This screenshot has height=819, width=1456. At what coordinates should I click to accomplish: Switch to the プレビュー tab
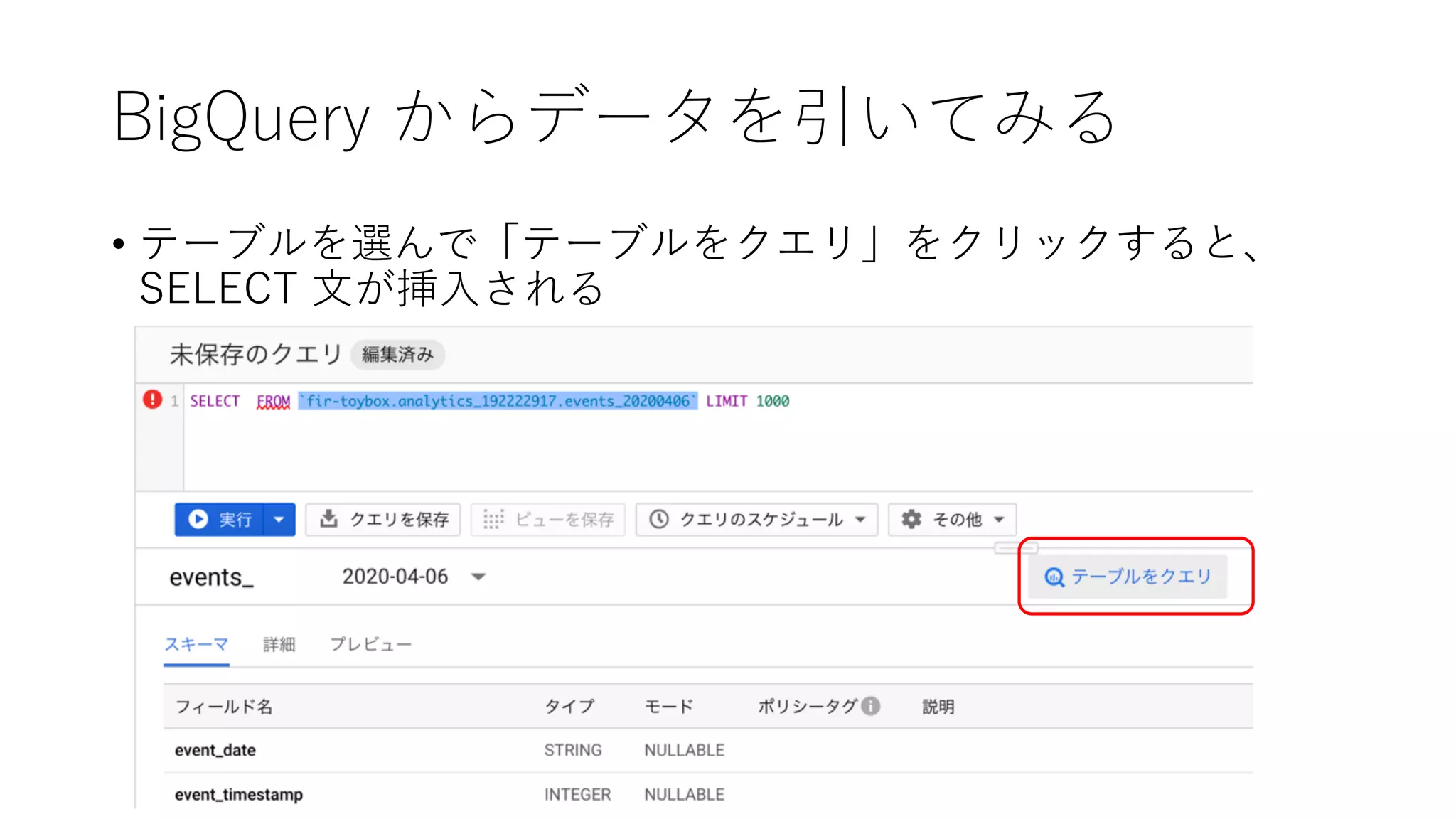click(x=370, y=644)
